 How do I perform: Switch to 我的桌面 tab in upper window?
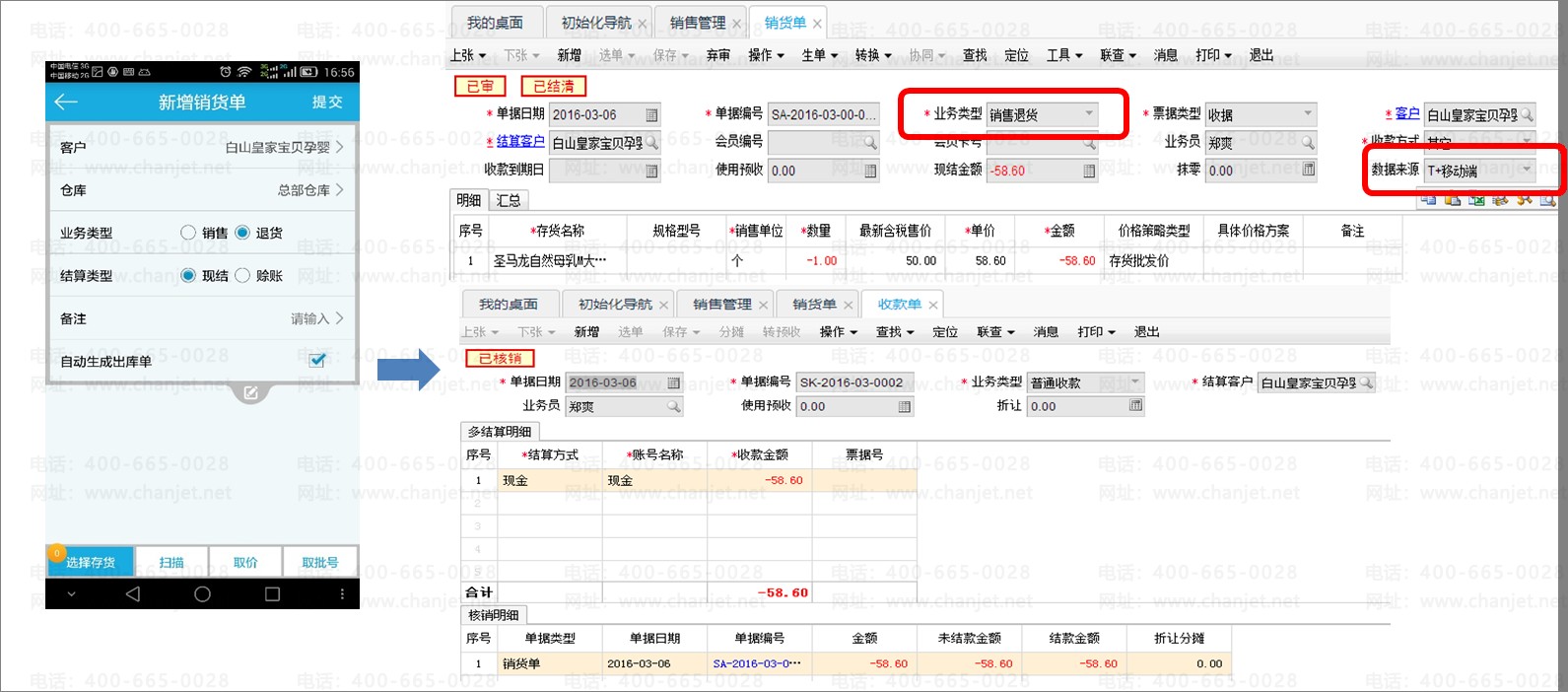[x=495, y=23]
